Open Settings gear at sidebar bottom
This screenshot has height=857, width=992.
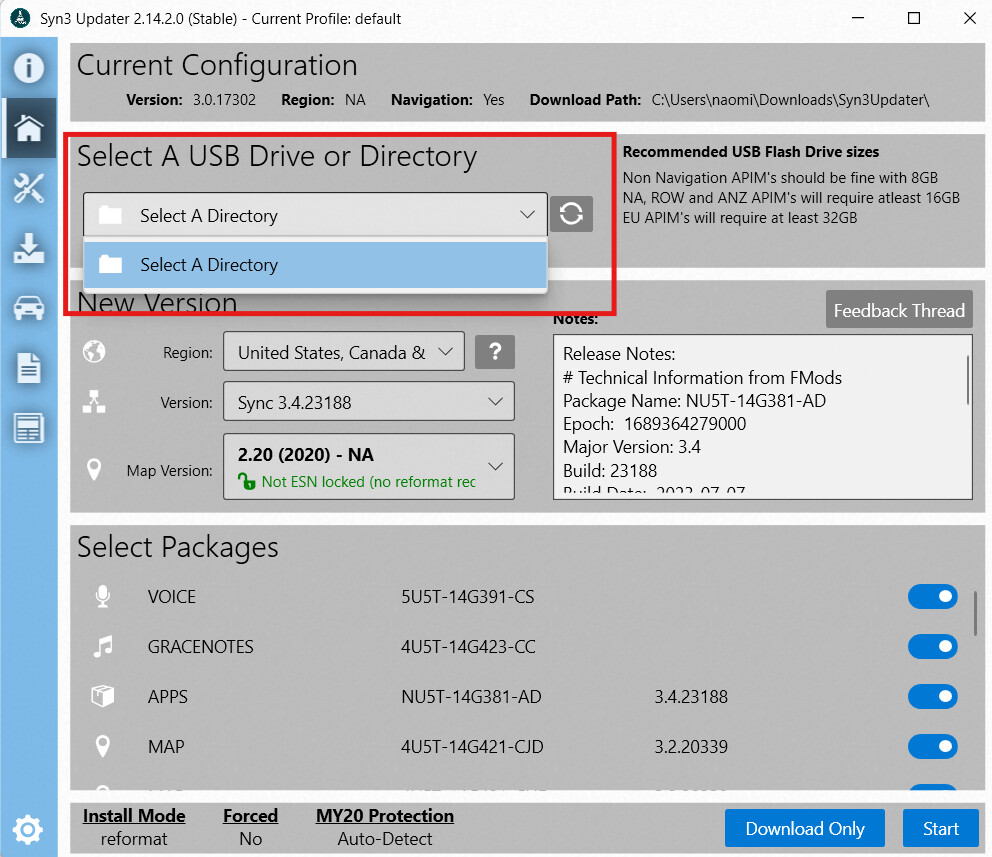point(28,829)
